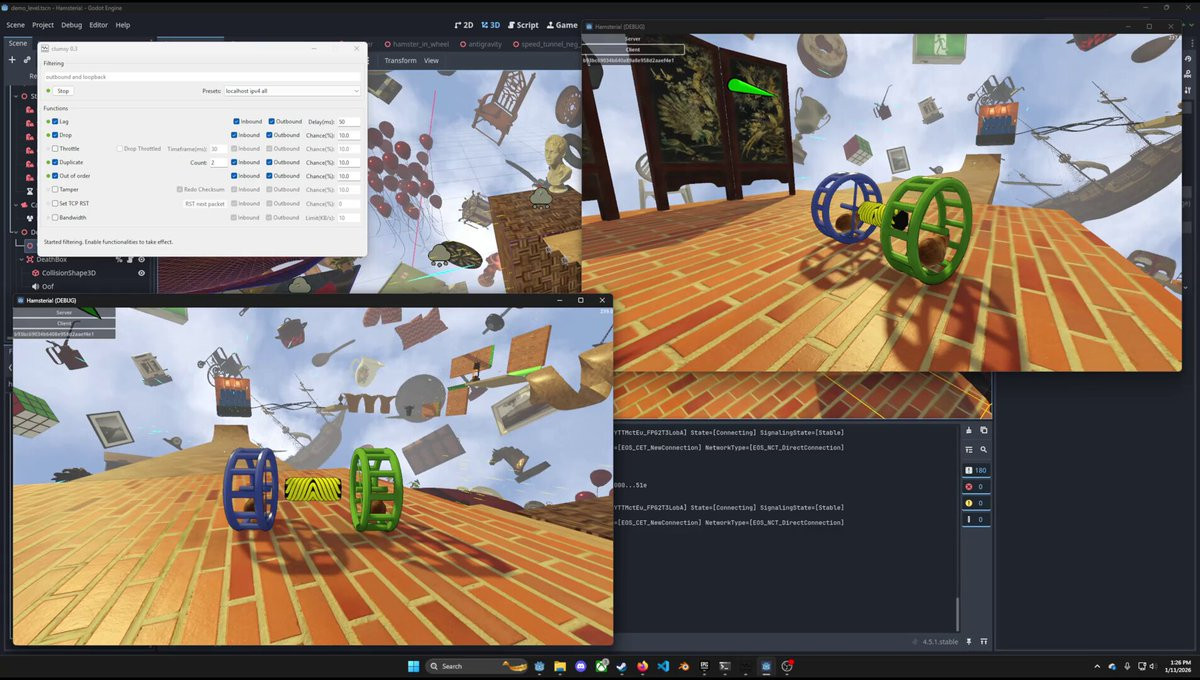Click Server button in lower Hamsterial window
Image resolution: width=1200 pixels, height=680 pixels.
(x=64, y=313)
